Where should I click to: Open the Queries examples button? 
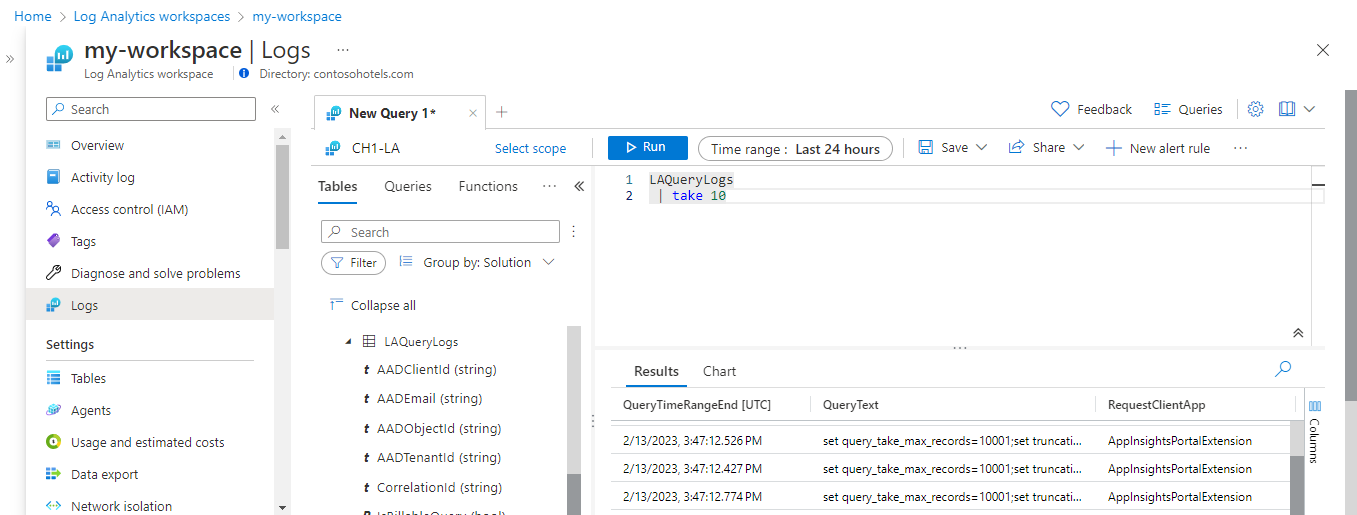point(1188,109)
